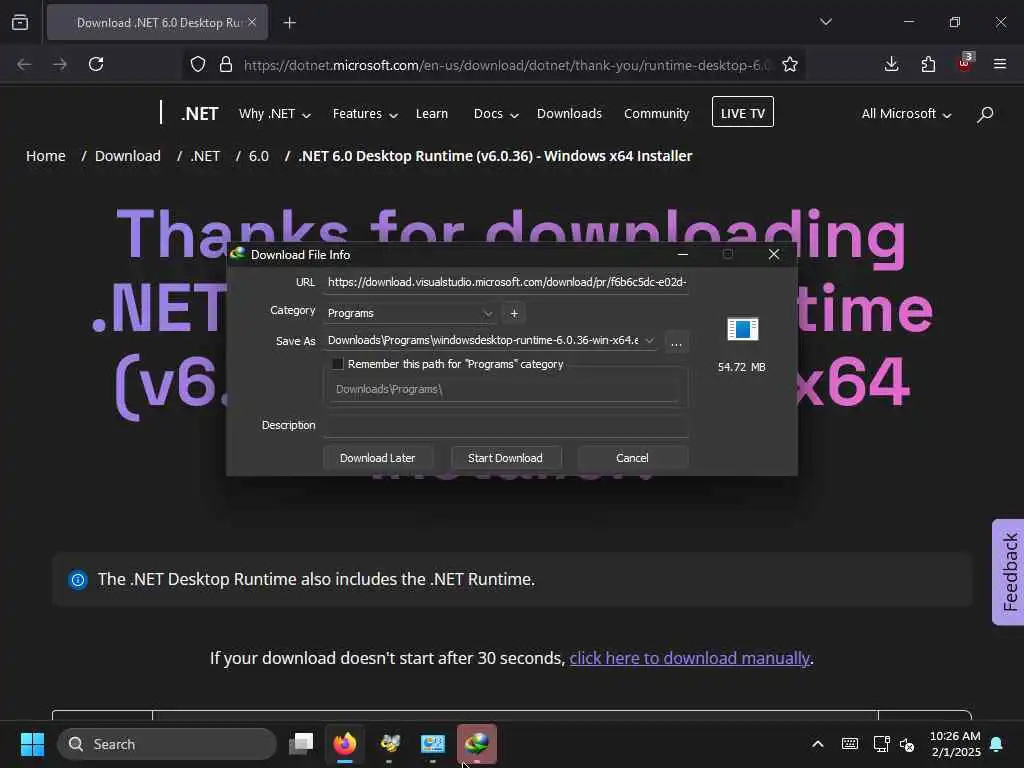Open Firefox downloads panel
This screenshot has width=1024, height=768.
coord(891,64)
